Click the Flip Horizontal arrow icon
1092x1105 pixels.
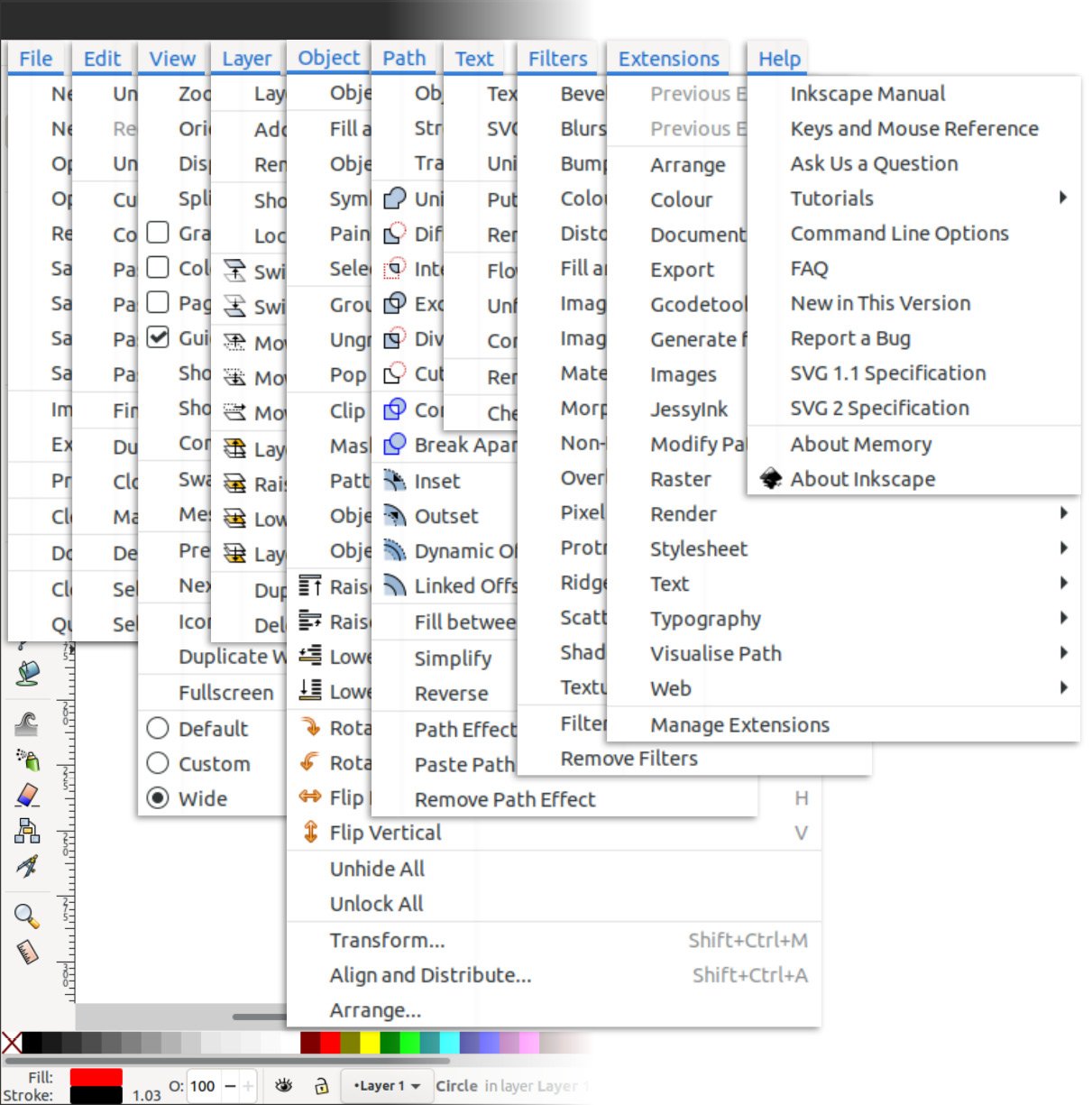[x=310, y=797]
